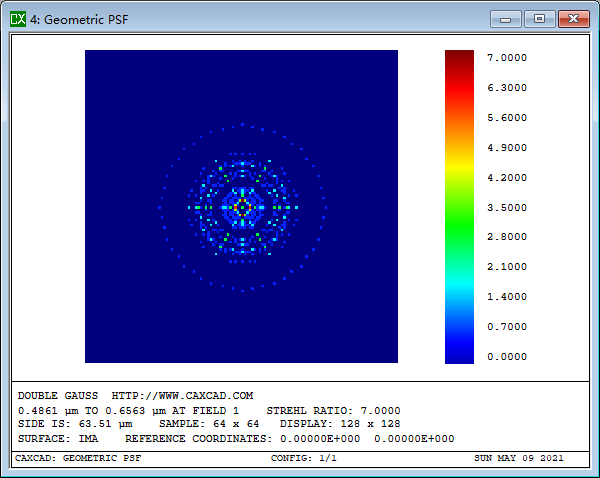Click the HTTP://WWW.CAXCAD.COM text
This screenshot has height=478, width=600.
[x=182, y=395]
